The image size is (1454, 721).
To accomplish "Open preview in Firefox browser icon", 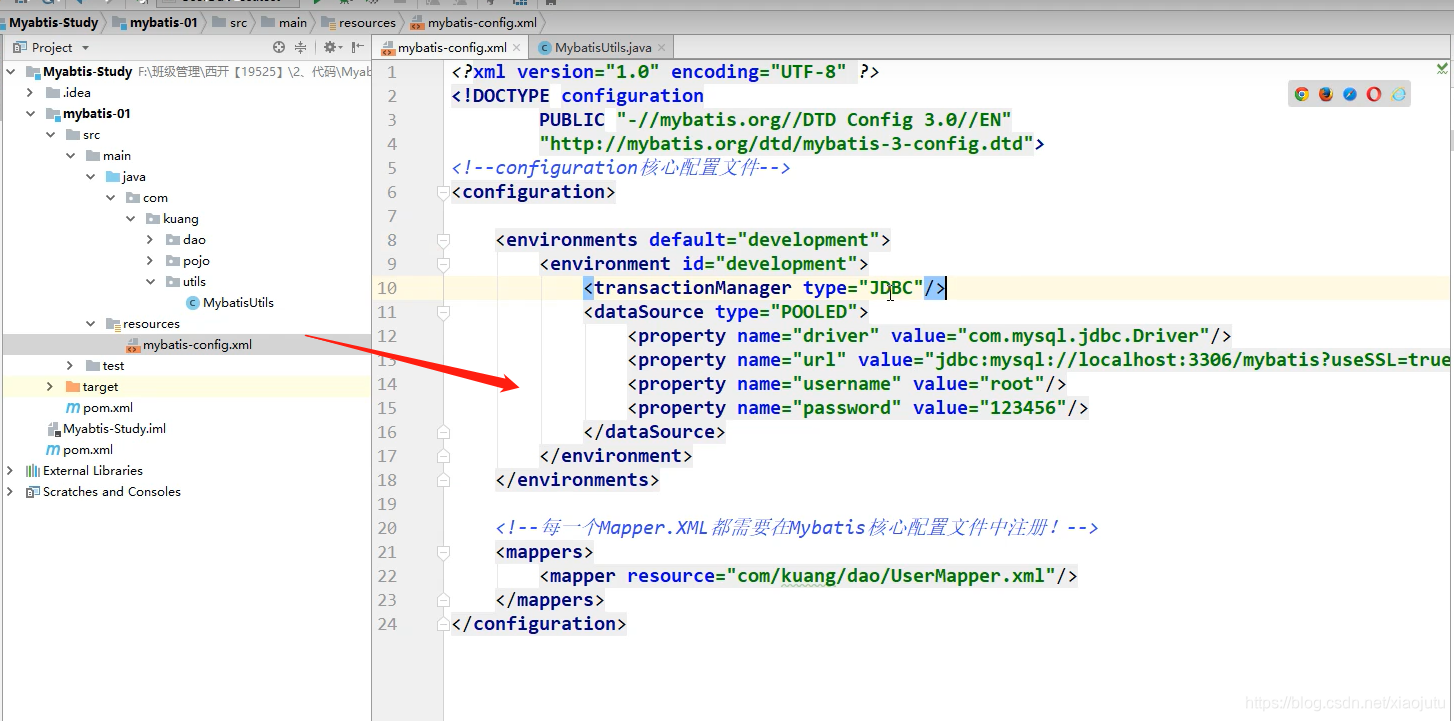I will 1326,94.
